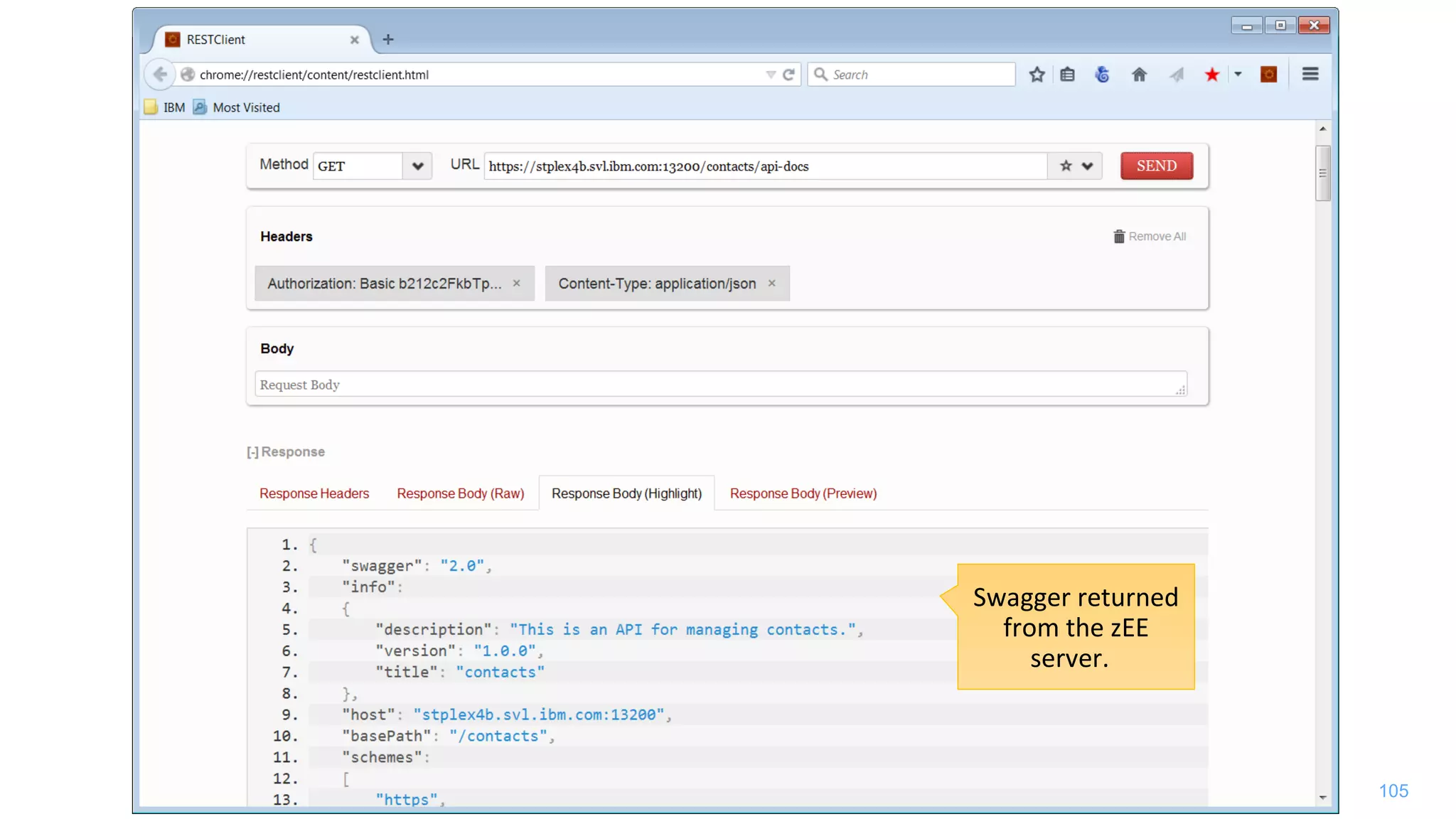This screenshot has height=819, width=1456.
Task: Click the home icon in toolbar
Action: pos(1139,75)
